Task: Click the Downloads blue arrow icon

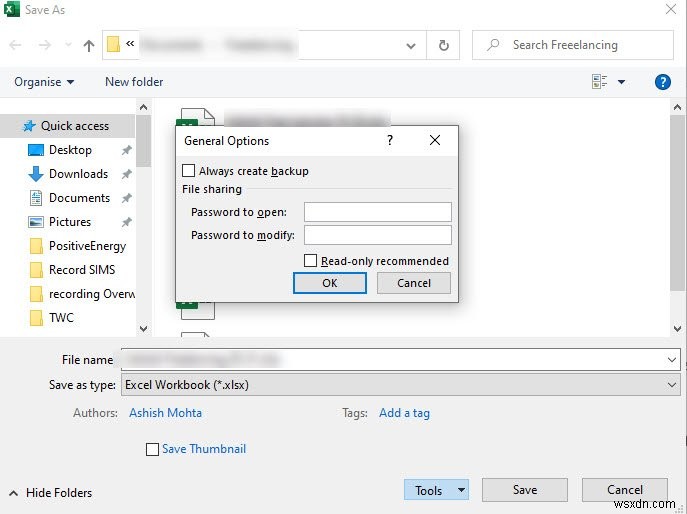Action: coord(36,174)
